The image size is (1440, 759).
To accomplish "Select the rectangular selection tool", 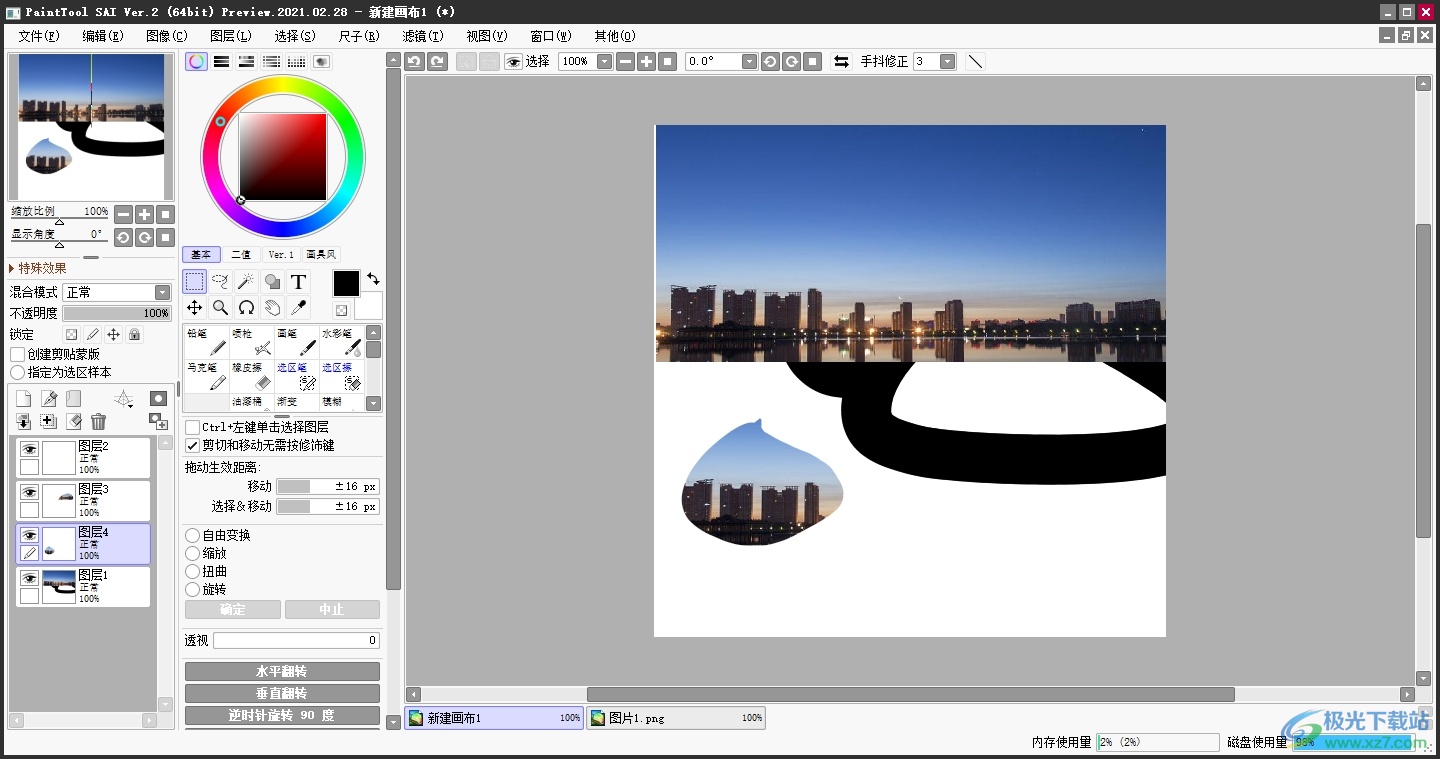I will pyautogui.click(x=195, y=282).
